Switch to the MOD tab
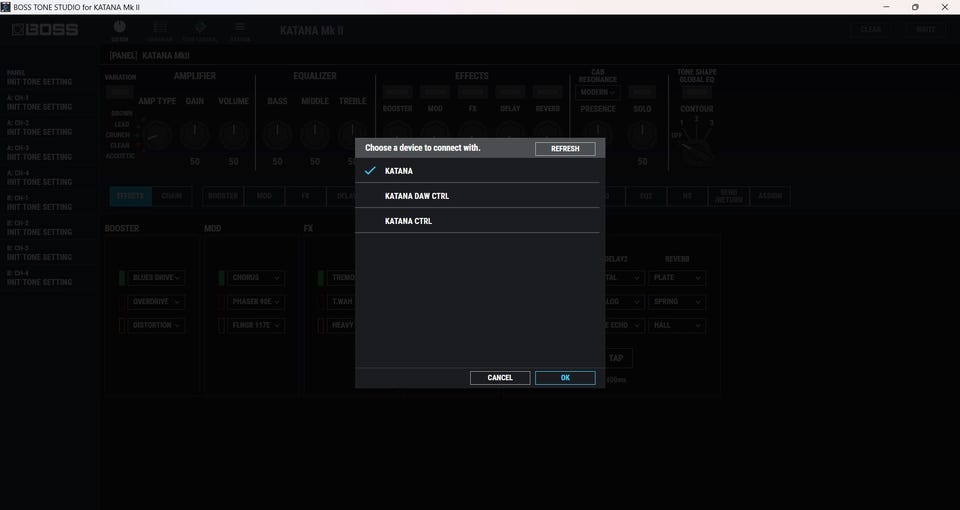Viewport: 960px width, 510px height. [264, 196]
